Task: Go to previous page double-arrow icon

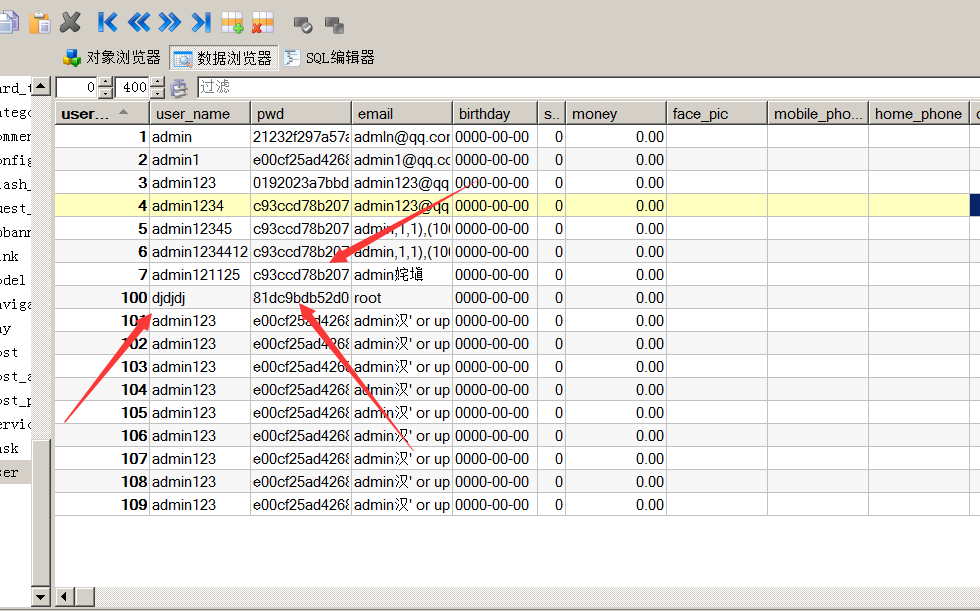Action: [x=139, y=23]
